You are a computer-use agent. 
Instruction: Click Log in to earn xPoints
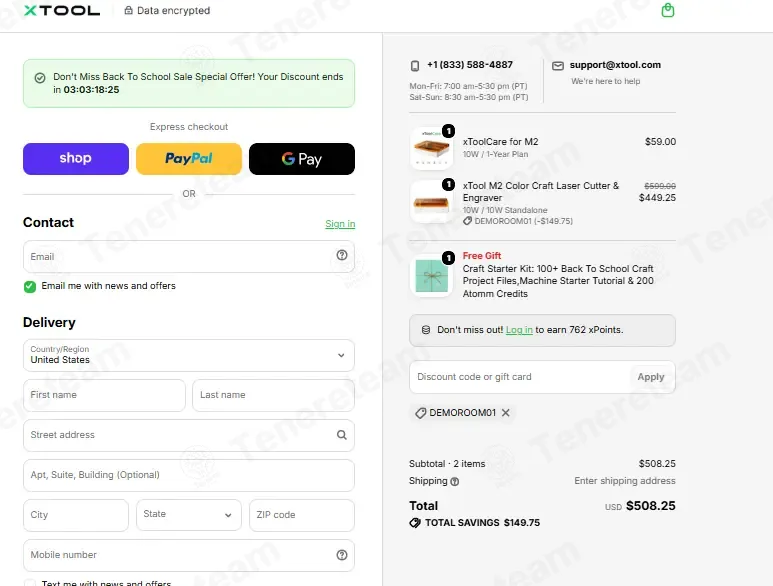point(519,330)
